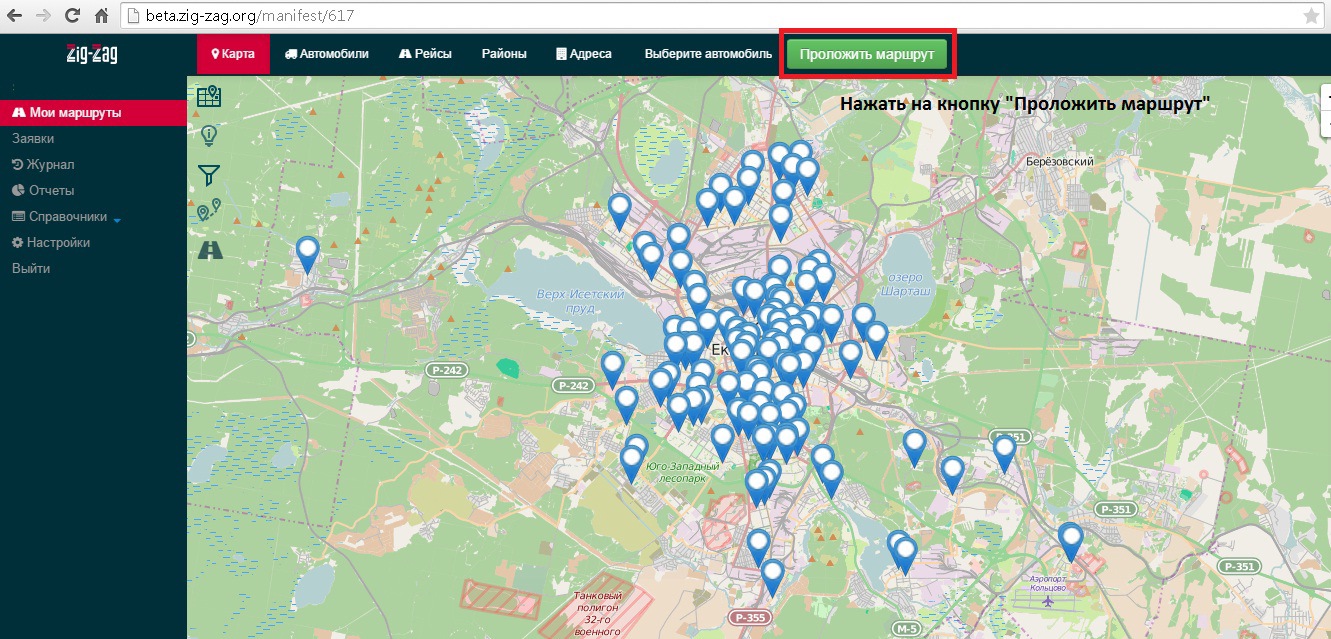Click the Берёзовский town label on map
Screen dimensions: 1331x639
[x=1060, y=161]
